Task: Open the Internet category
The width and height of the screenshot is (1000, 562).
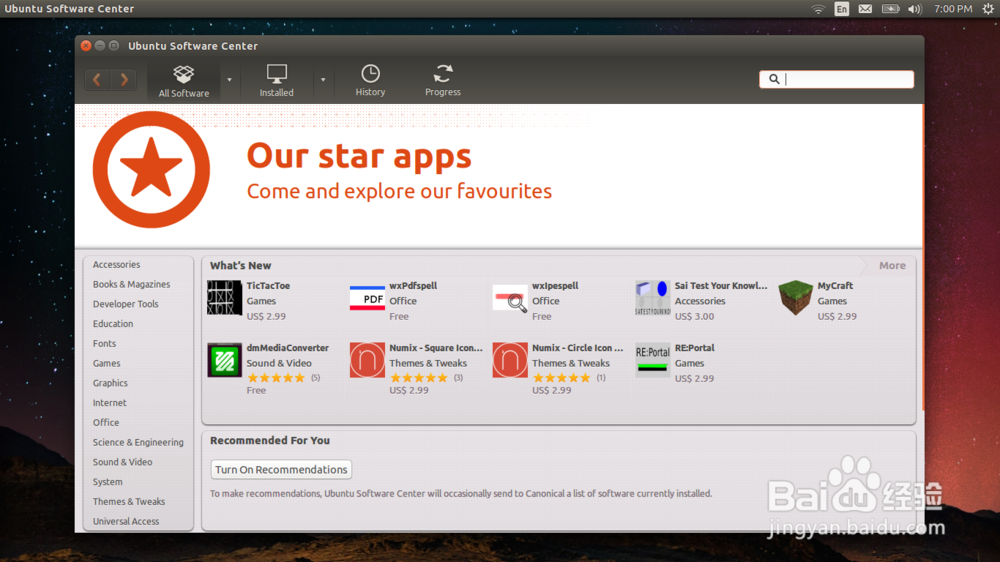Action: [110, 403]
